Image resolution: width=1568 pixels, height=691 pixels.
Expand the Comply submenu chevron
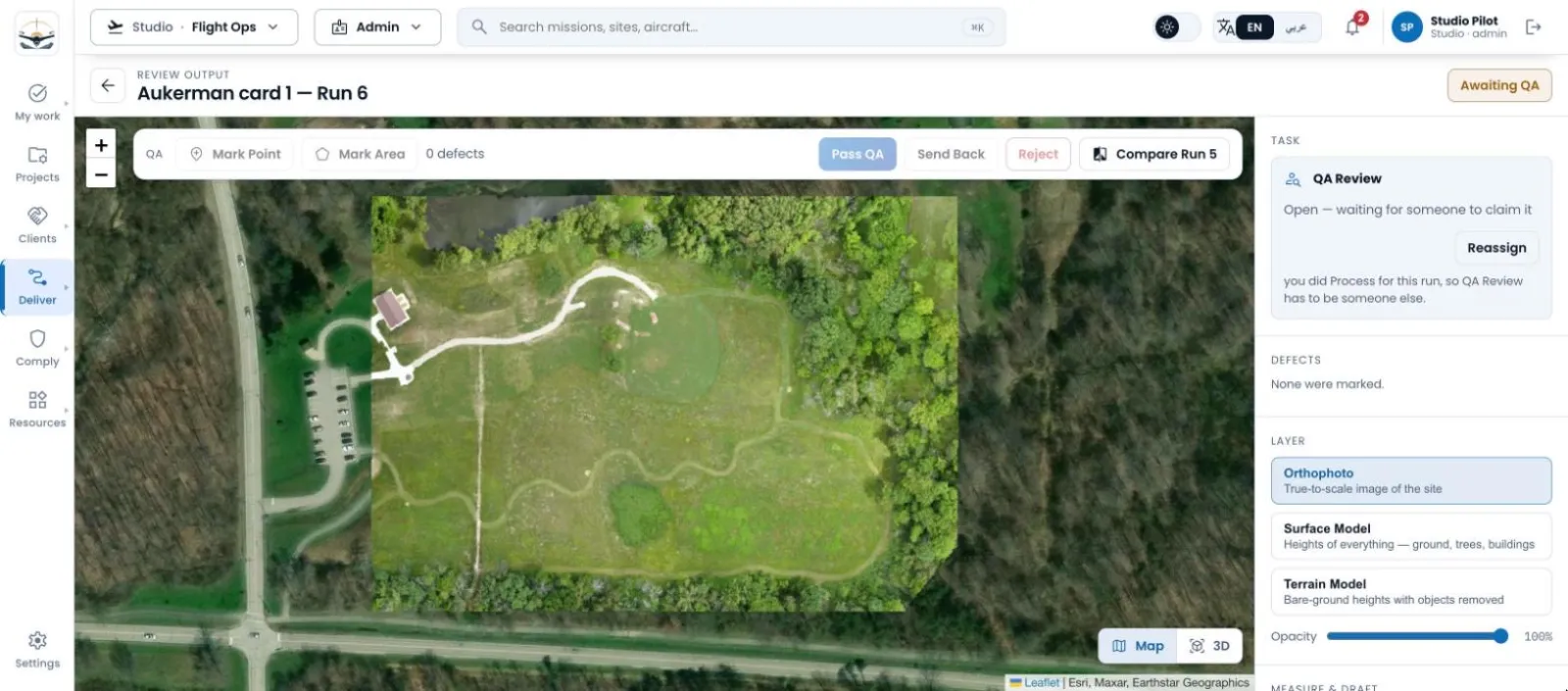pos(67,348)
